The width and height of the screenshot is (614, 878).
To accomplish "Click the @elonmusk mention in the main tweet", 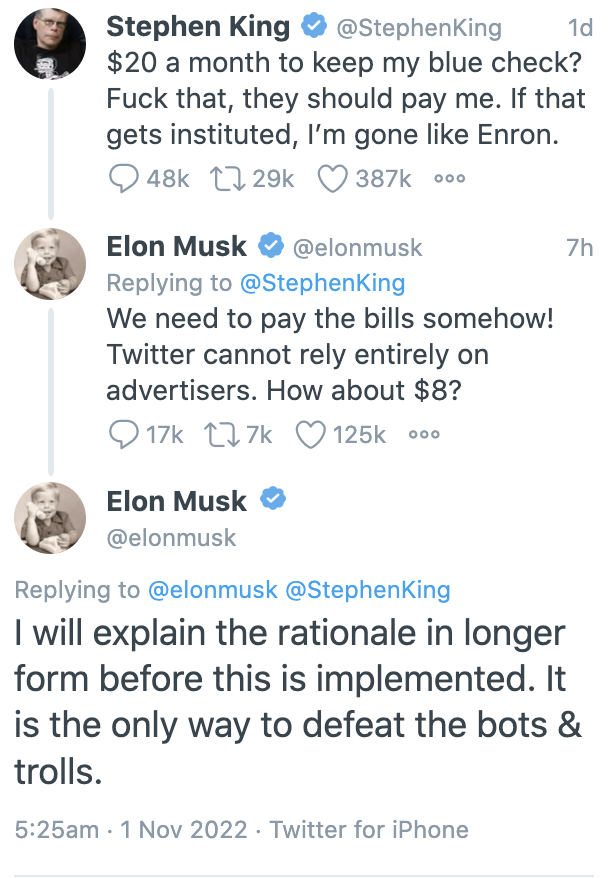I will click(x=212, y=590).
